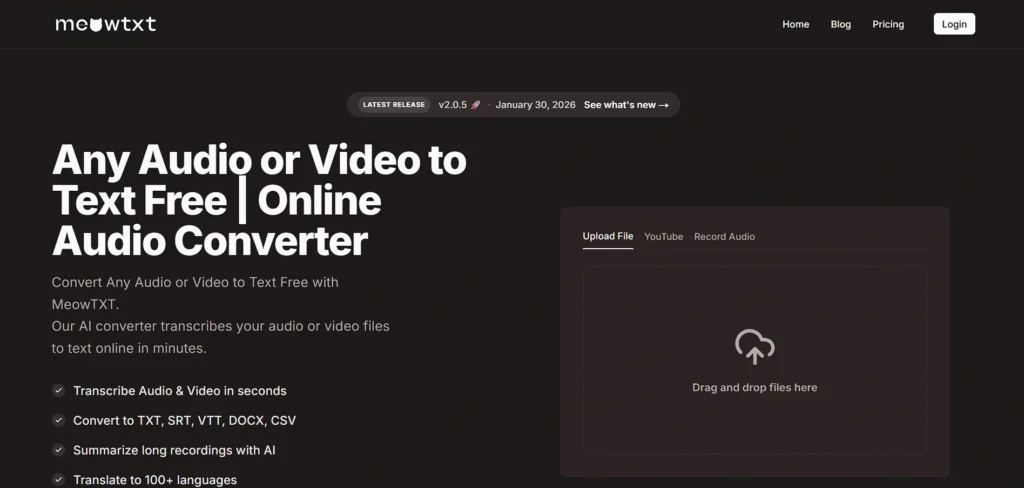Screen dimensions: 1024x488
Task: Click the meowtxt logo
Action: point(106,24)
